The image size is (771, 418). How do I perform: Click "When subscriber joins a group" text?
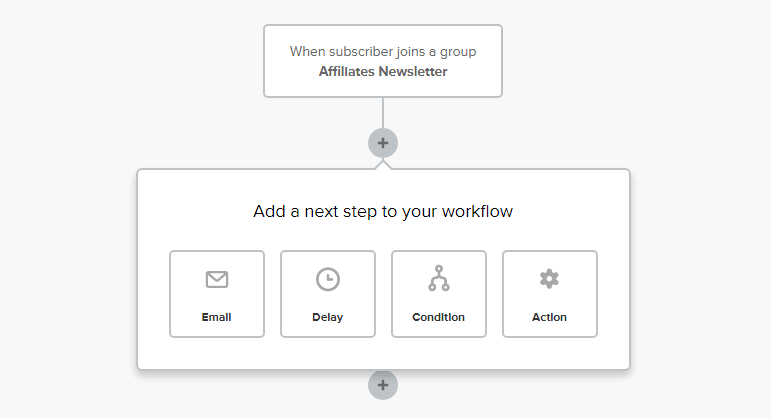[383, 52]
